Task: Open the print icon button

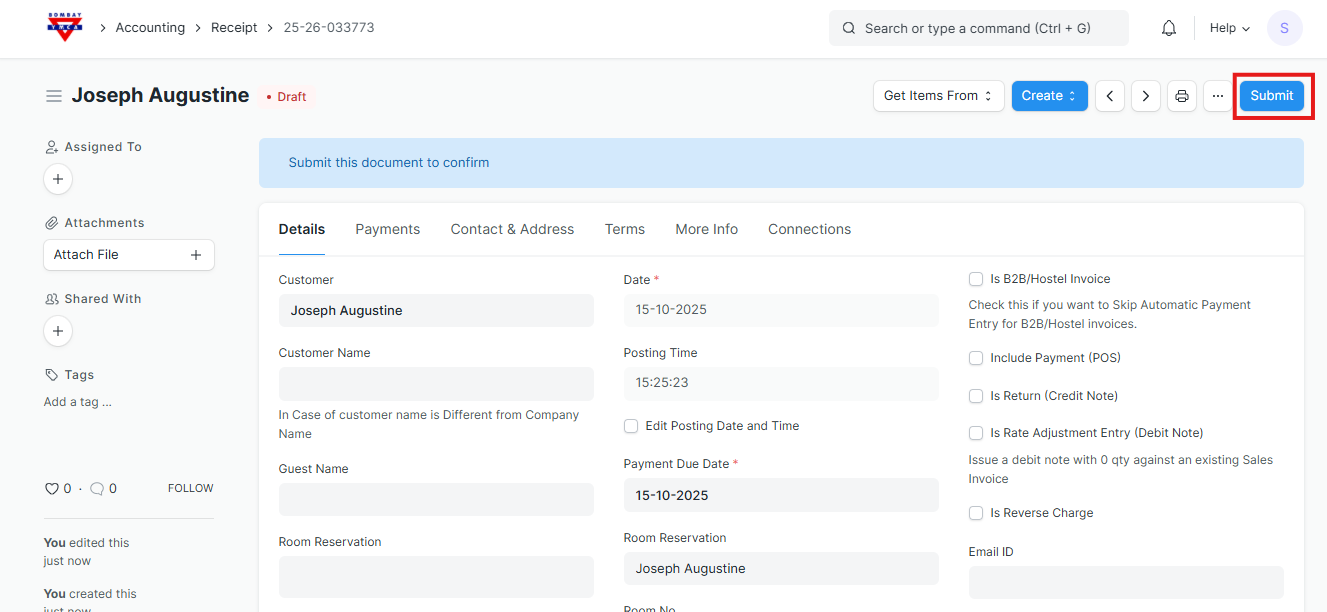Action: [1182, 96]
